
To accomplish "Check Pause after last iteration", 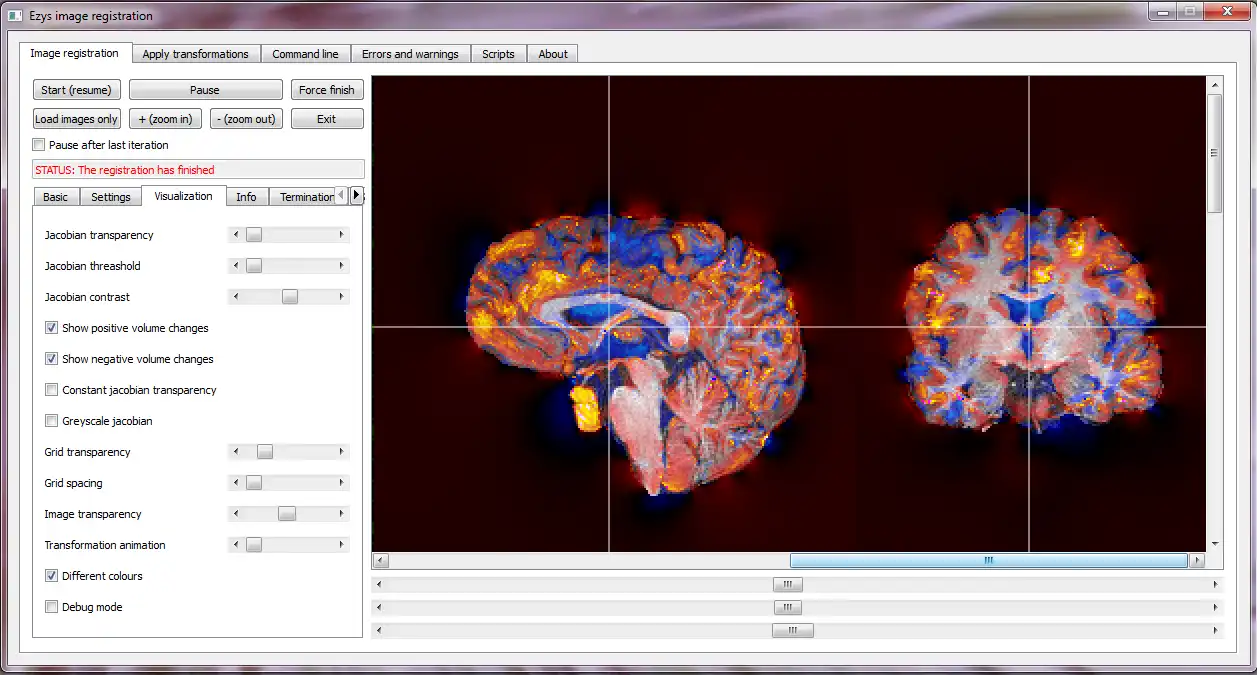I will click(x=39, y=145).
